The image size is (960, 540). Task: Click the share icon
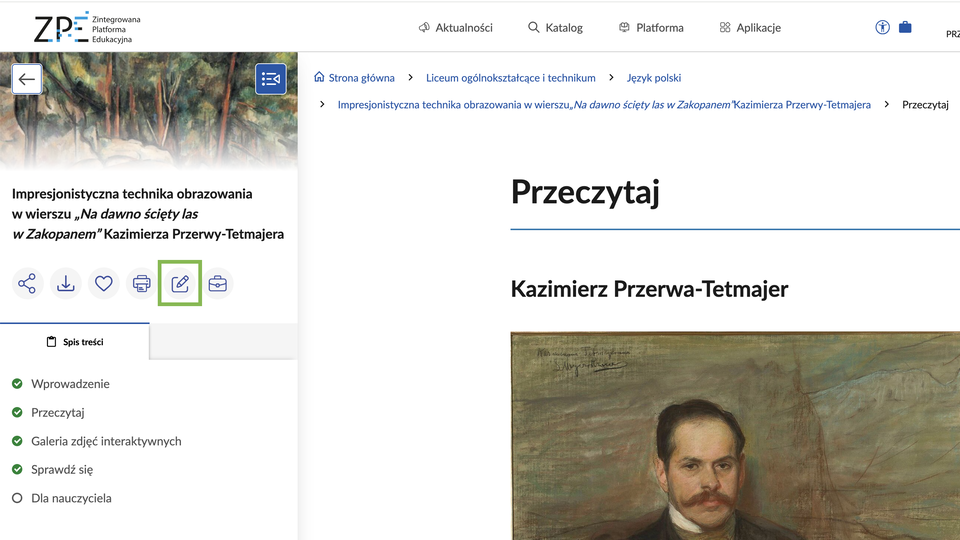[x=27, y=284]
